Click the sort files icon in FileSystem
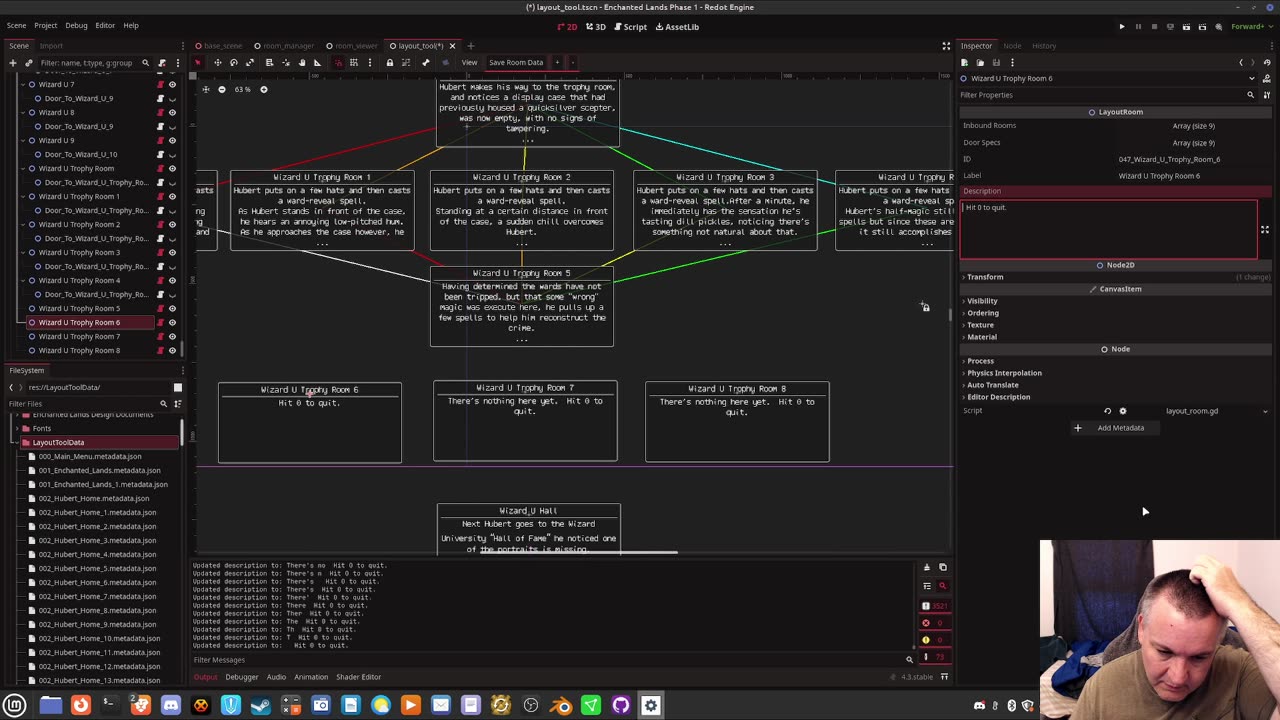Image resolution: width=1280 pixels, height=720 pixels. (x=177, y=404)
